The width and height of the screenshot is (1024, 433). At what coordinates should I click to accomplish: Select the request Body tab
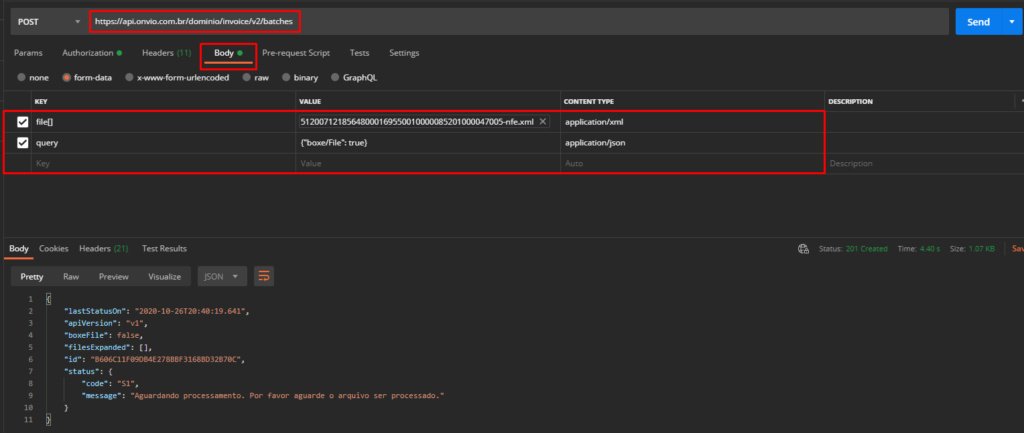click(x=228, y=54)
